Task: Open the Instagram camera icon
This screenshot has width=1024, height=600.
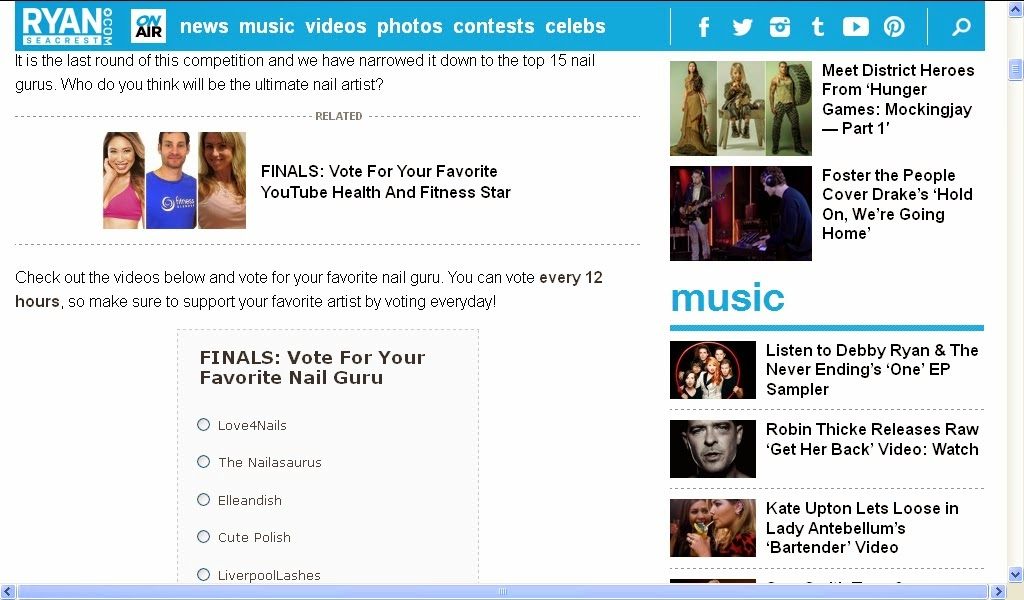Action: coord(780,27)
